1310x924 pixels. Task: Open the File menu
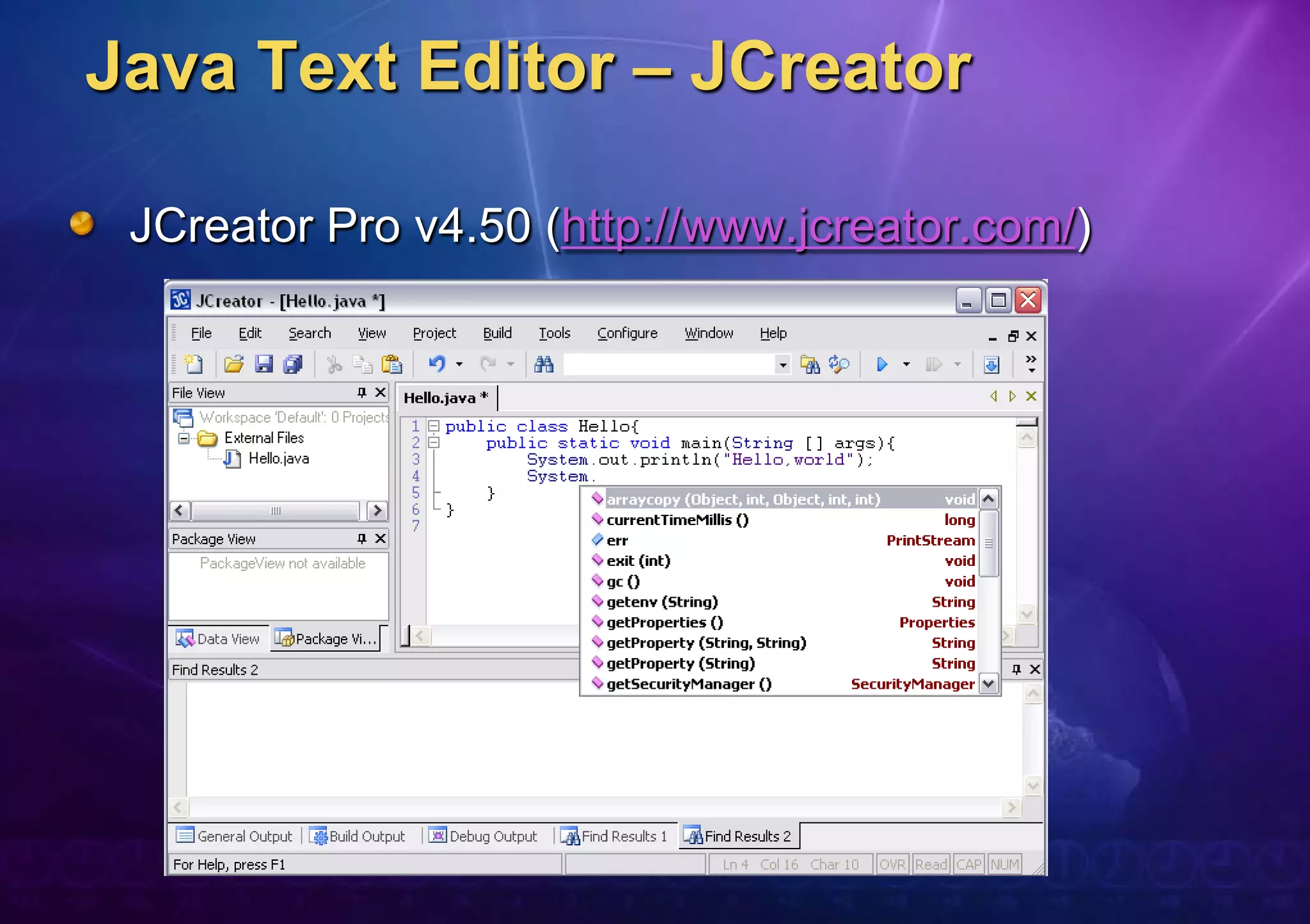[x=201, y=333]
